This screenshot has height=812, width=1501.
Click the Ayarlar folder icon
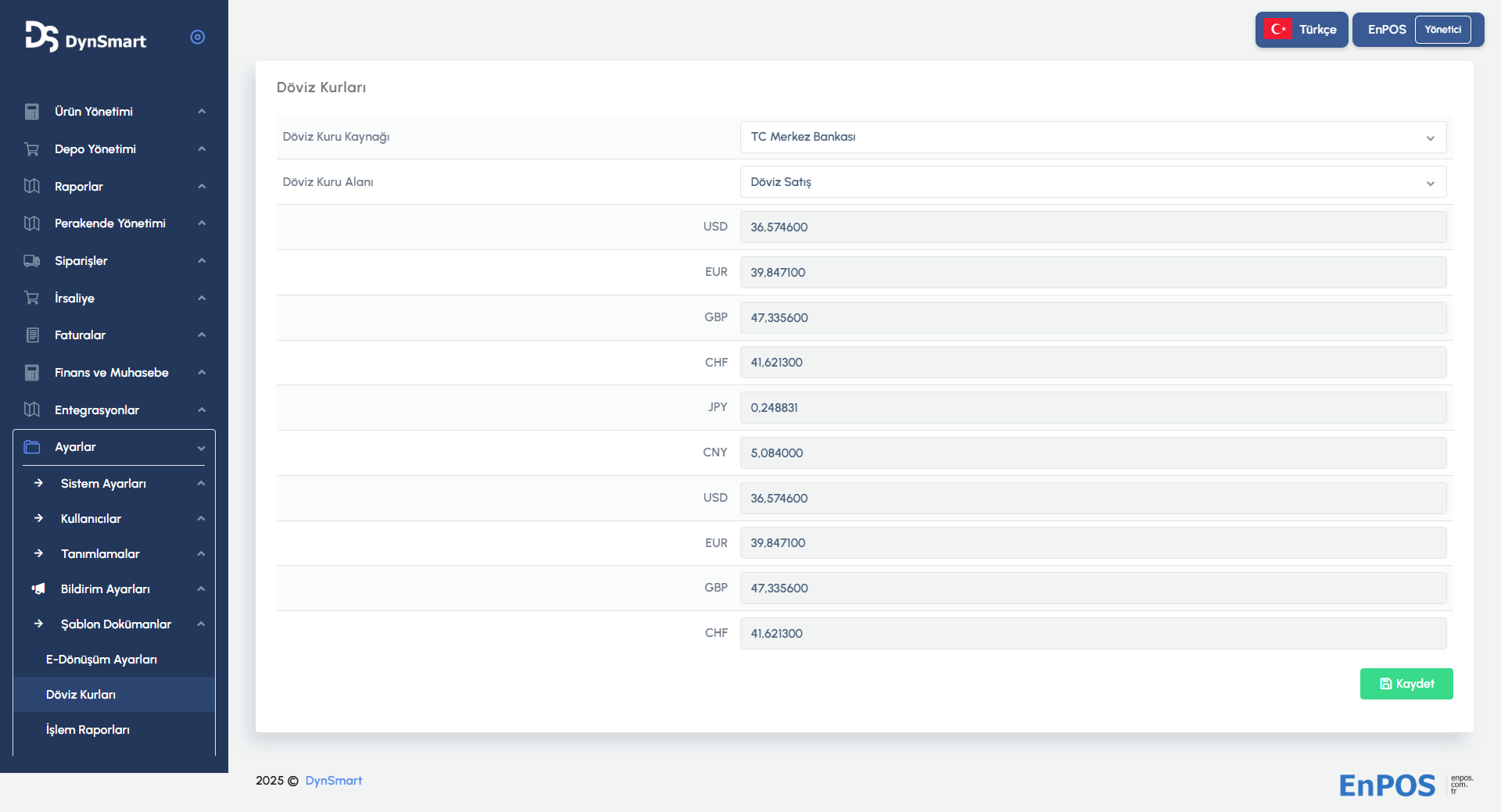[x=32, y=447]
